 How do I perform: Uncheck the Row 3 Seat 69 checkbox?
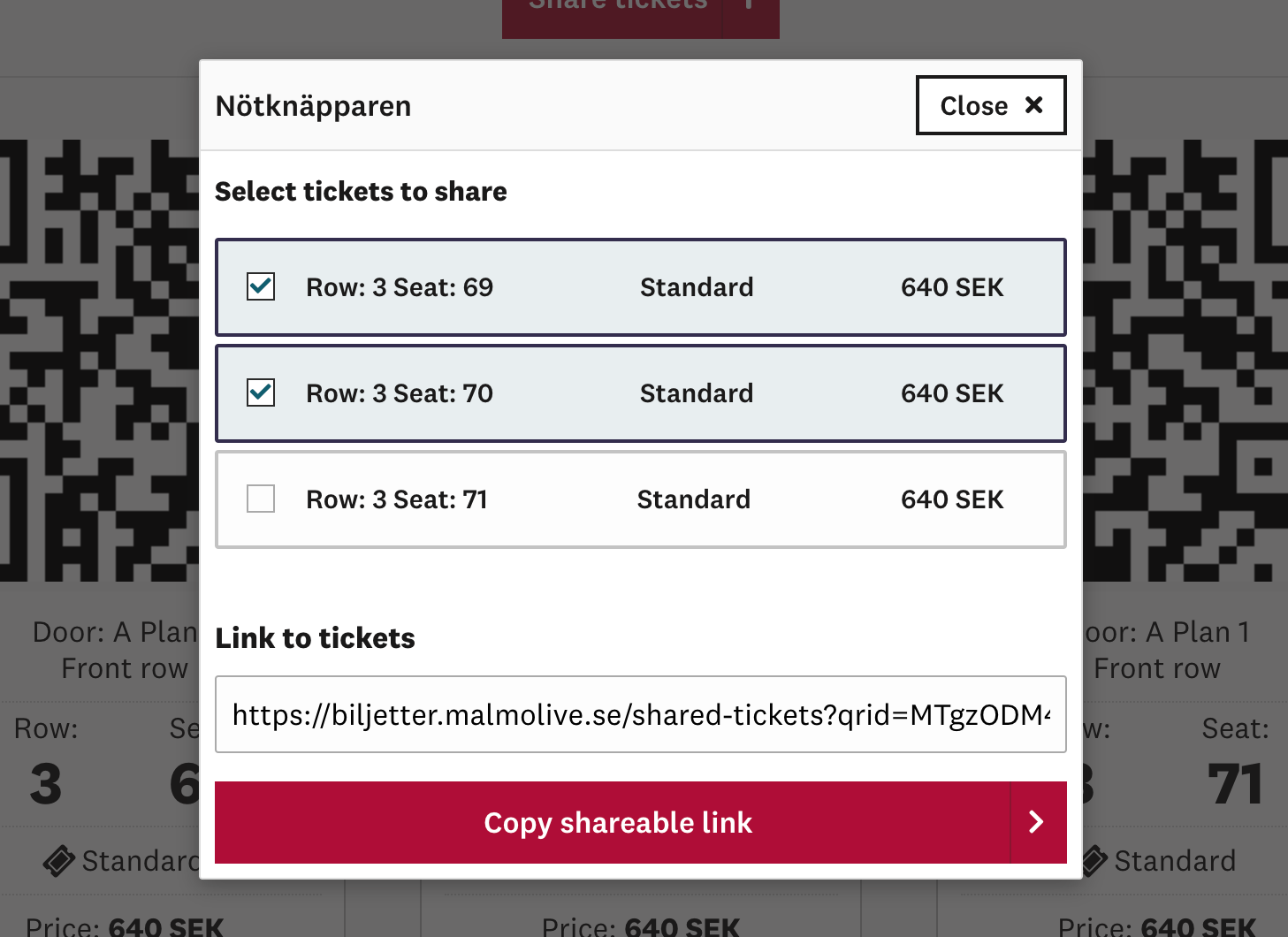point(261,286)
